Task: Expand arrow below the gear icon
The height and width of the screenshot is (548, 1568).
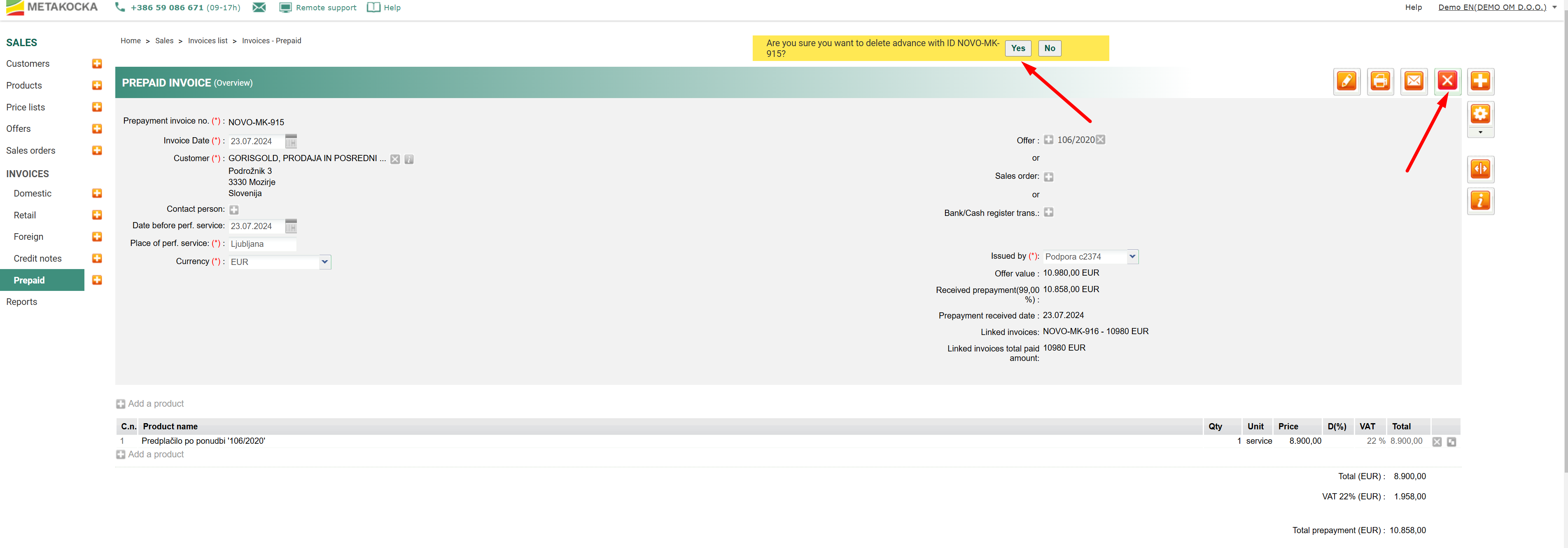Action: [1480, 132]
